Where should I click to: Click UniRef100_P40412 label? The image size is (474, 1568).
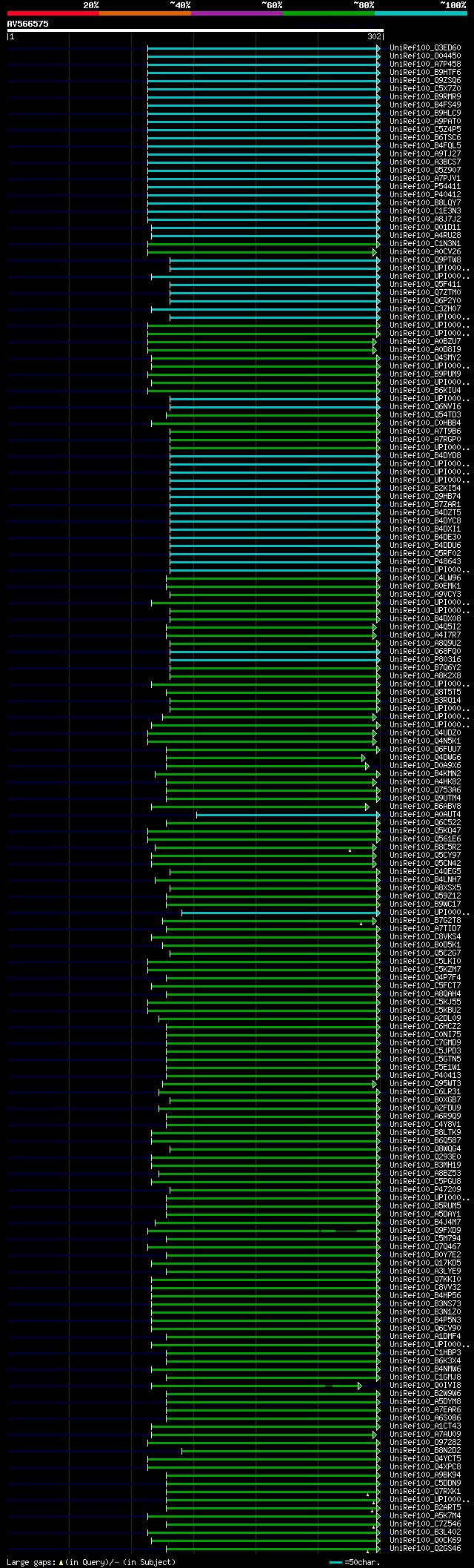(425, 194)
